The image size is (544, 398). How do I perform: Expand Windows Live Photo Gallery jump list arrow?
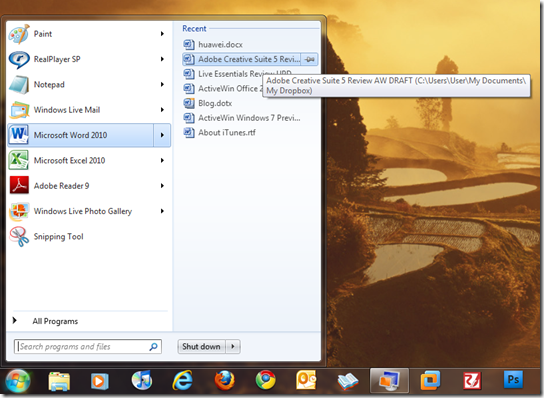[x=162, y=211]
